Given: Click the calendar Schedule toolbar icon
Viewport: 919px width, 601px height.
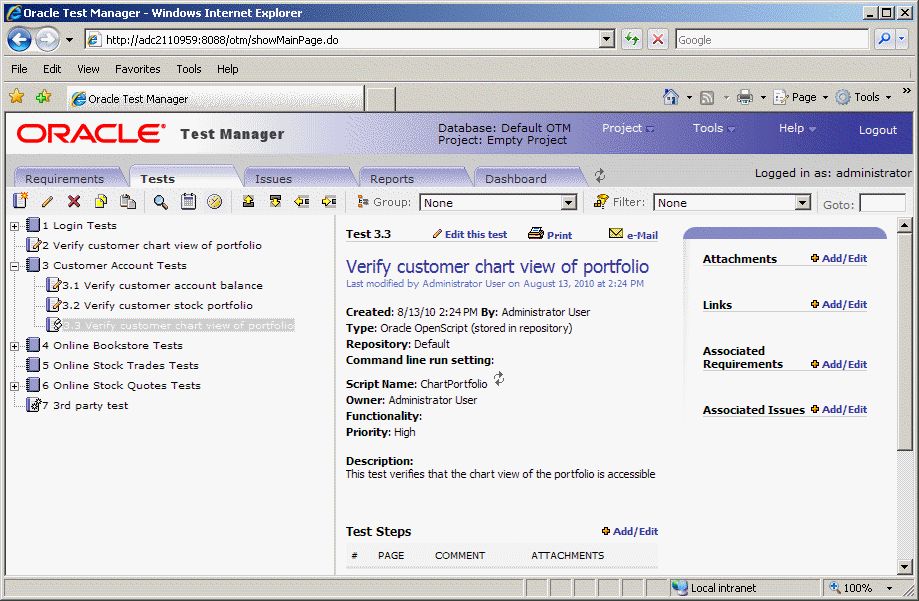Looking at the screenshot, I should (188, 201).
